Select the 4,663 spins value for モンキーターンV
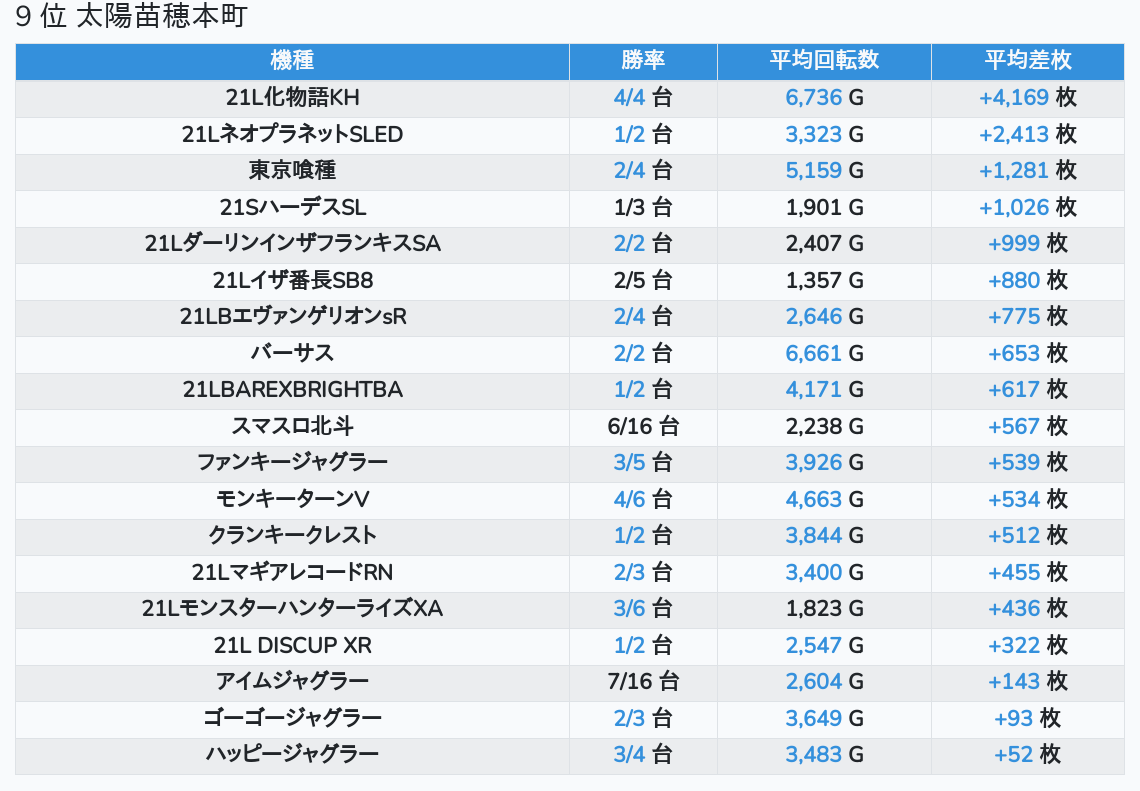This screenshot has height=791, width=1140. pos(814,499)
